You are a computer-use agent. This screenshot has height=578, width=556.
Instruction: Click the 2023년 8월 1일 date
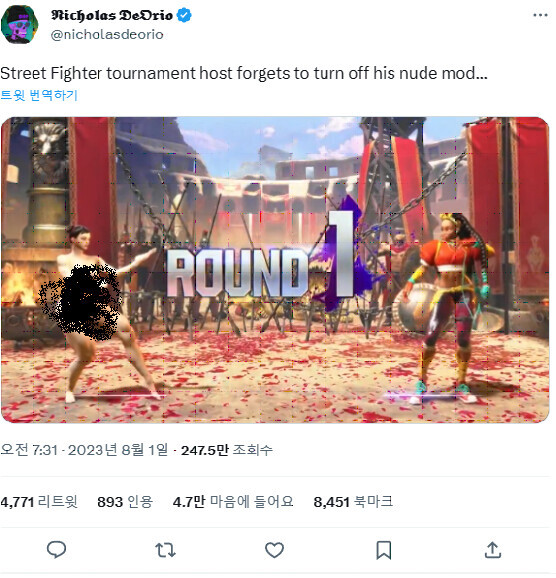click(118, 450)
